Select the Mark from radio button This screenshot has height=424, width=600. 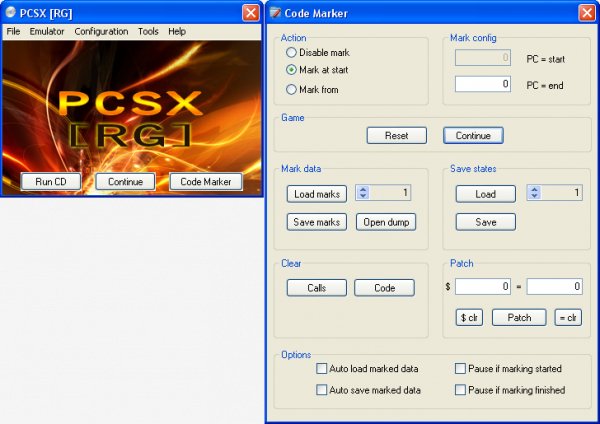pos(291,90)
